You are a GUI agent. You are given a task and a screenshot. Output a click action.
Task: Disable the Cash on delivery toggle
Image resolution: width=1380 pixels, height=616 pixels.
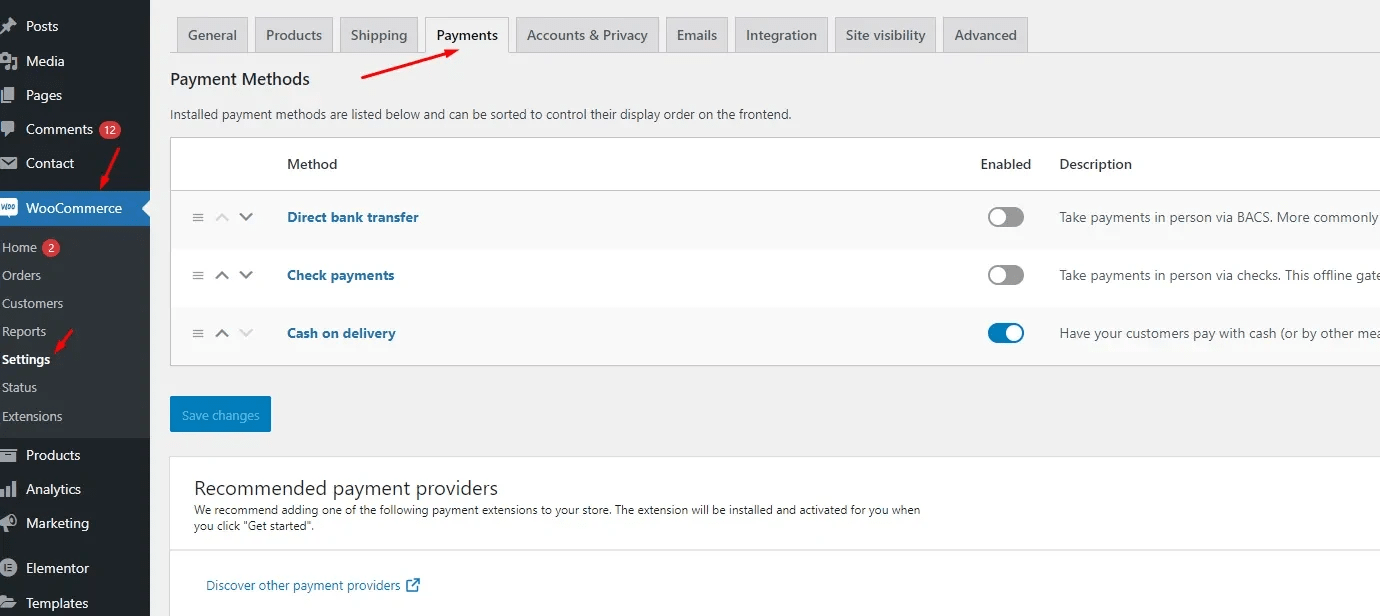coord(1005,333)
